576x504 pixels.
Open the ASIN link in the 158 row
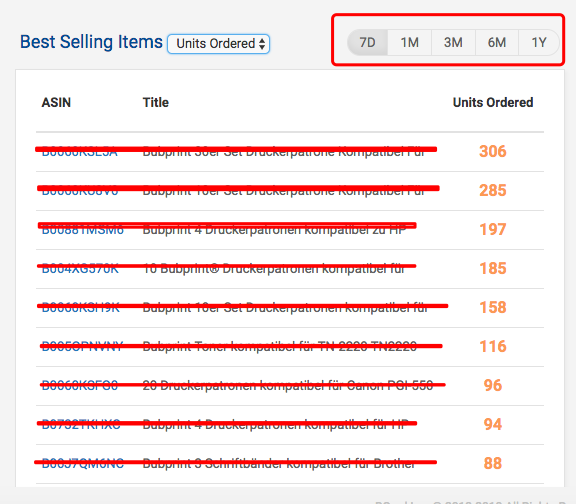[x=80, y=307]
